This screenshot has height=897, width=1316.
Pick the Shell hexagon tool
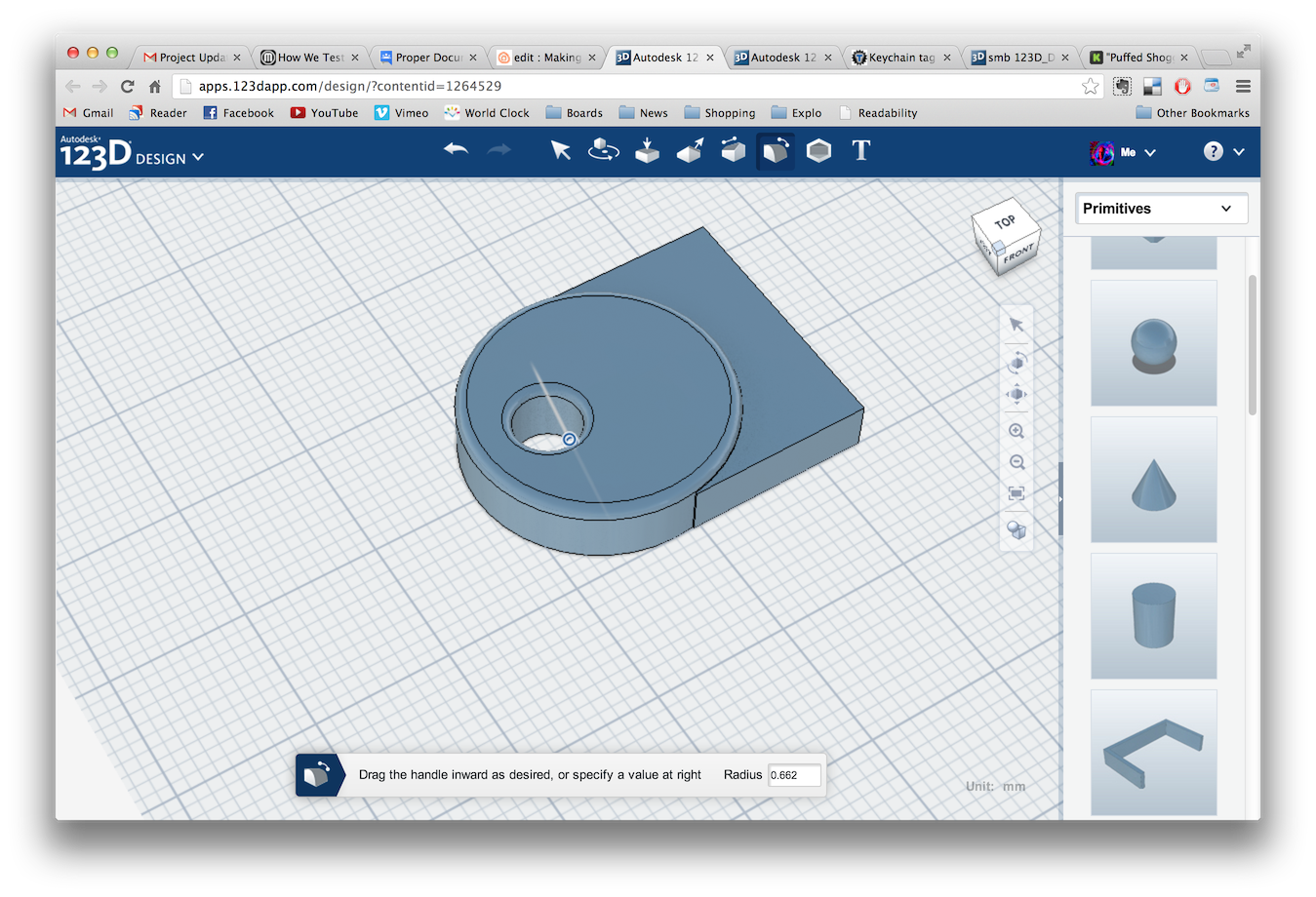tap(818, 150)
